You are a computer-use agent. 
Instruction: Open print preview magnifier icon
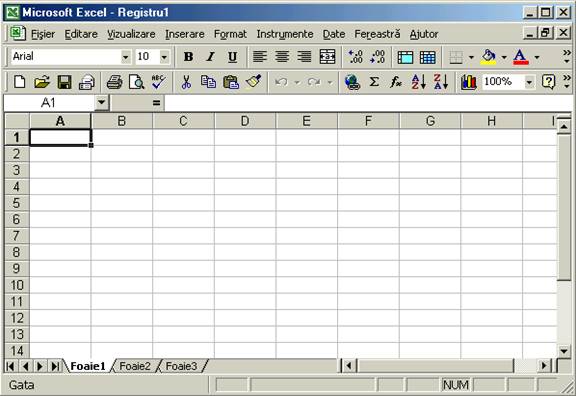click(136, 82)
